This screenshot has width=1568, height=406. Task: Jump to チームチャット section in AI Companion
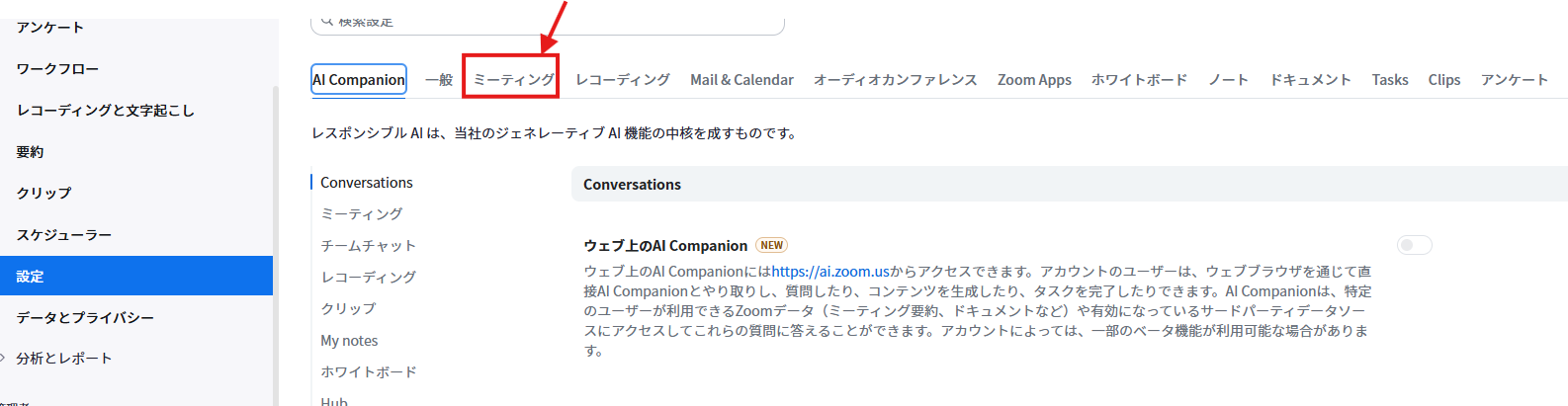click(x=368, y=246)
